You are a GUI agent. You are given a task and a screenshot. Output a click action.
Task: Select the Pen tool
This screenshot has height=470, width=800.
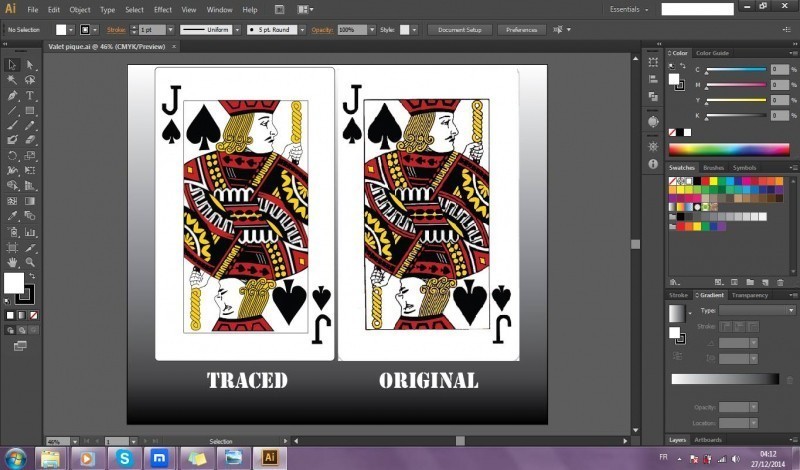point(12,95)
